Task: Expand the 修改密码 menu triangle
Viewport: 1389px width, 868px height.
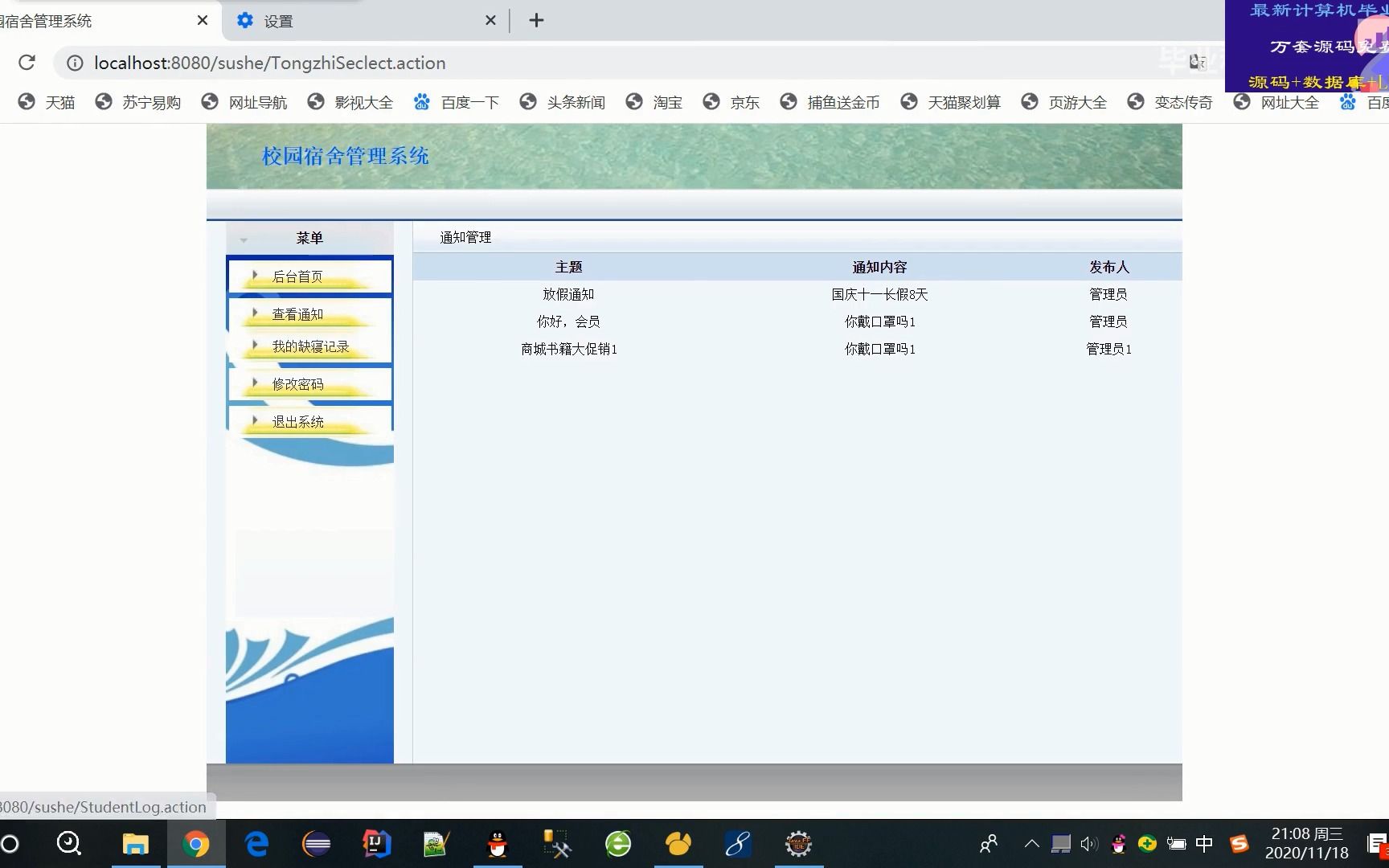Action: pos(255,383)
